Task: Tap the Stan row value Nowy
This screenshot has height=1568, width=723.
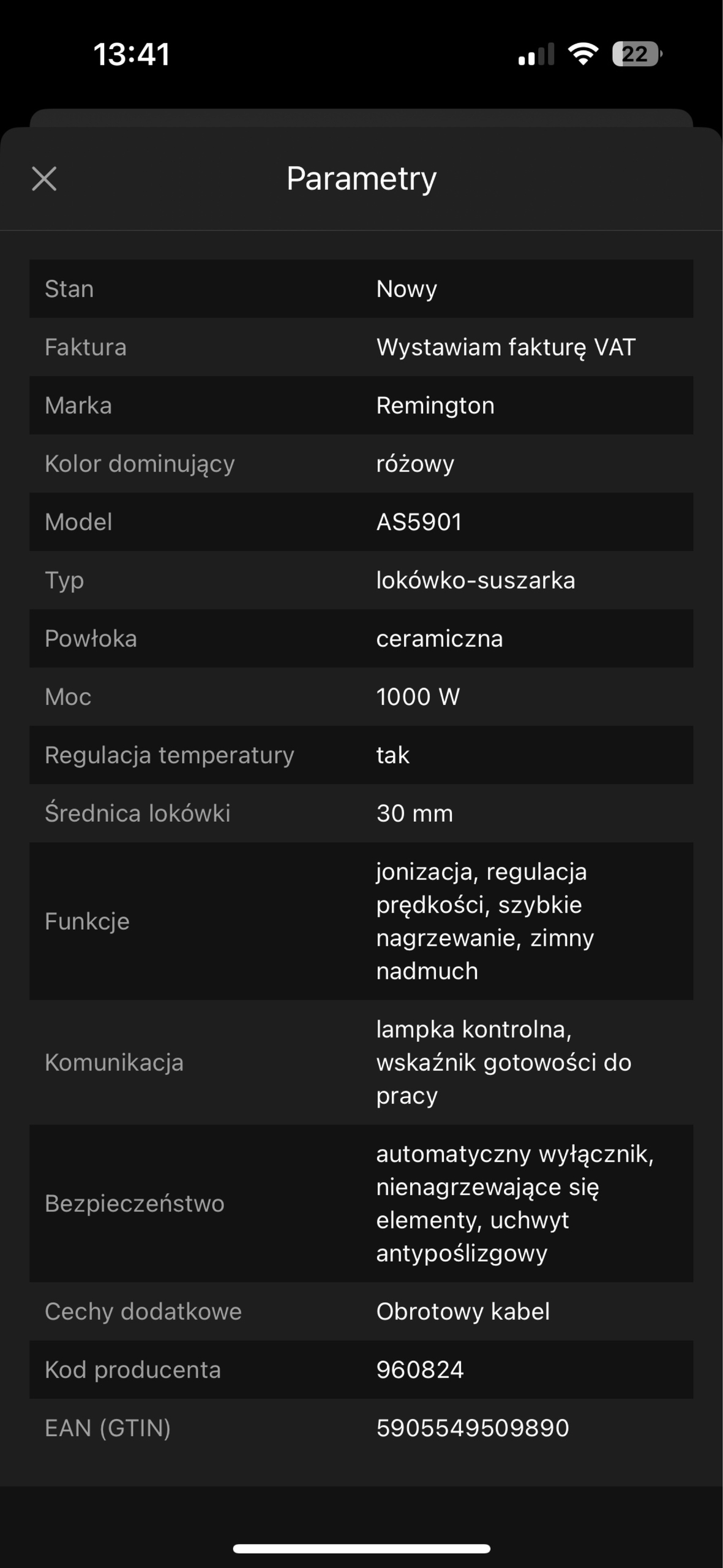Action: [x=406, y=289]
